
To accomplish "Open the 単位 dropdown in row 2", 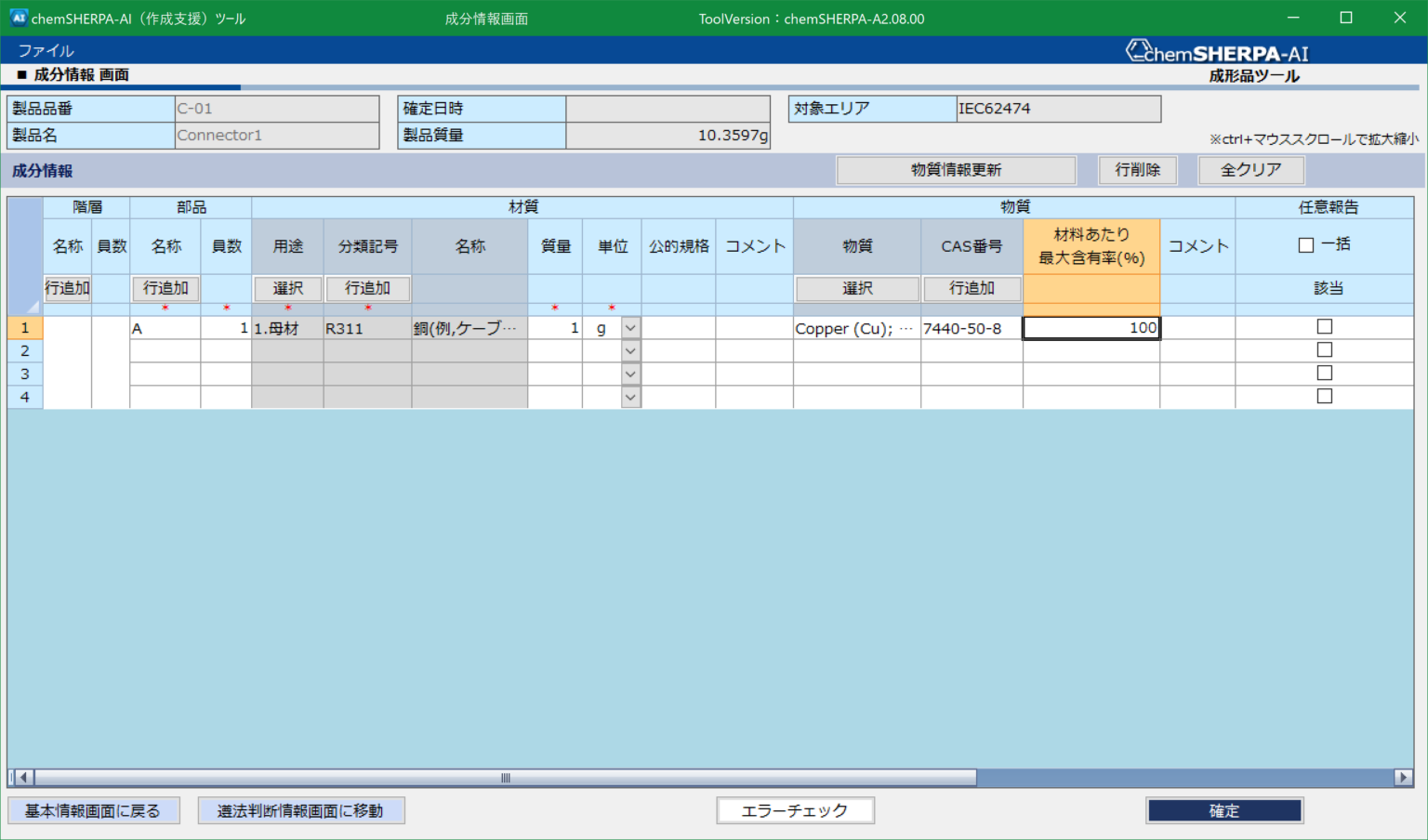I will tap(630, 351).
